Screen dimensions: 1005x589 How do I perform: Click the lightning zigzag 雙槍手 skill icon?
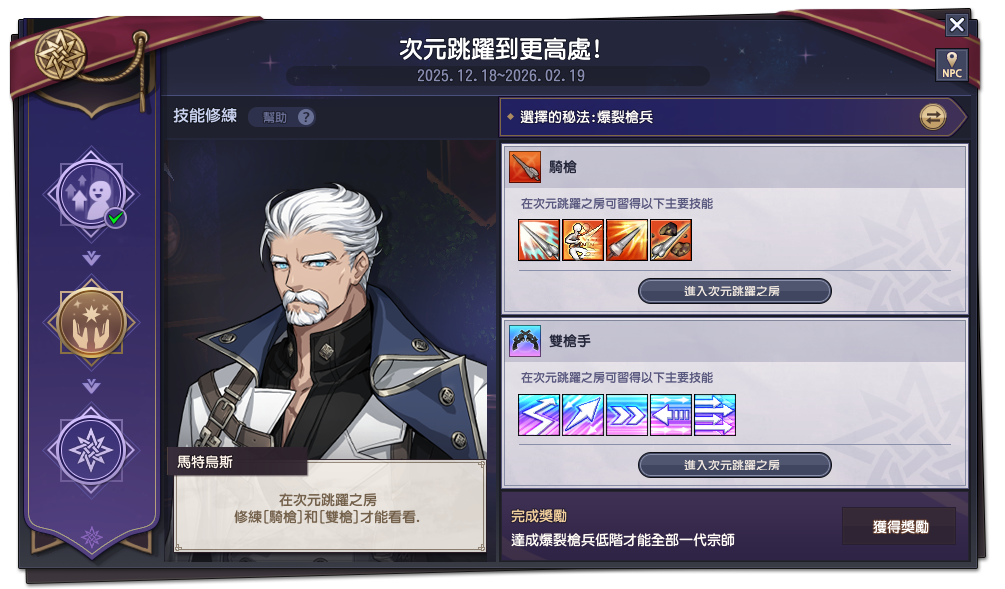coord(539,415)
